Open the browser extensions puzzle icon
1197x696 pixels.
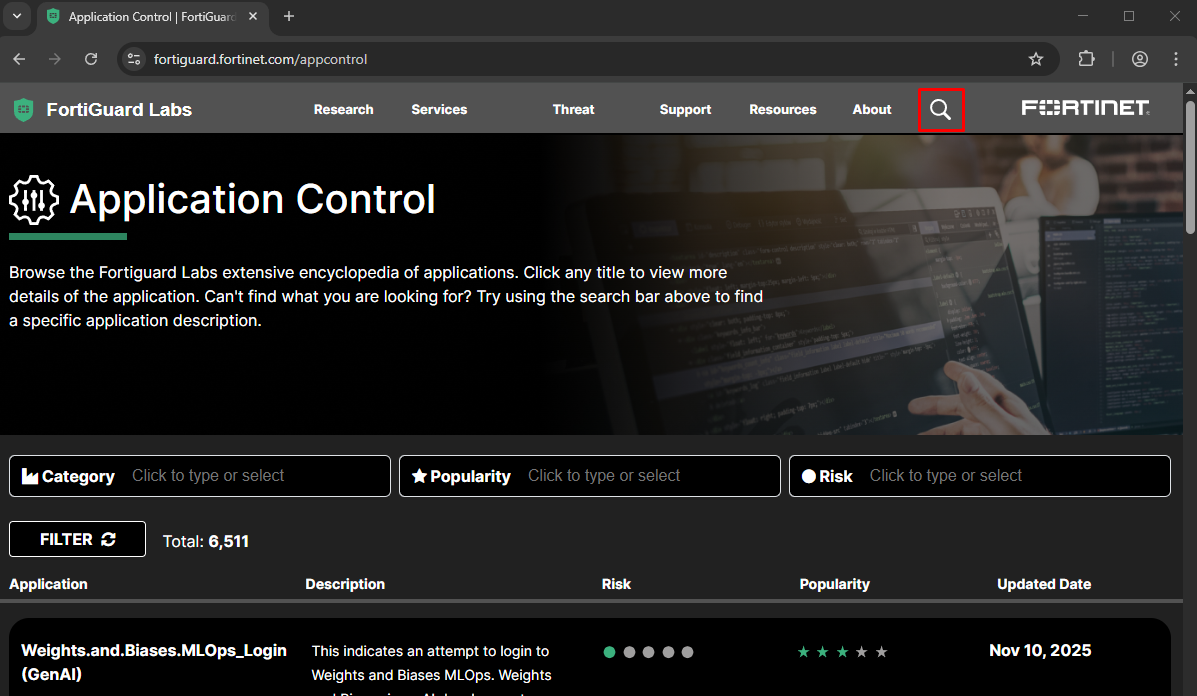pyautogui.click(x=1086, y=59)
